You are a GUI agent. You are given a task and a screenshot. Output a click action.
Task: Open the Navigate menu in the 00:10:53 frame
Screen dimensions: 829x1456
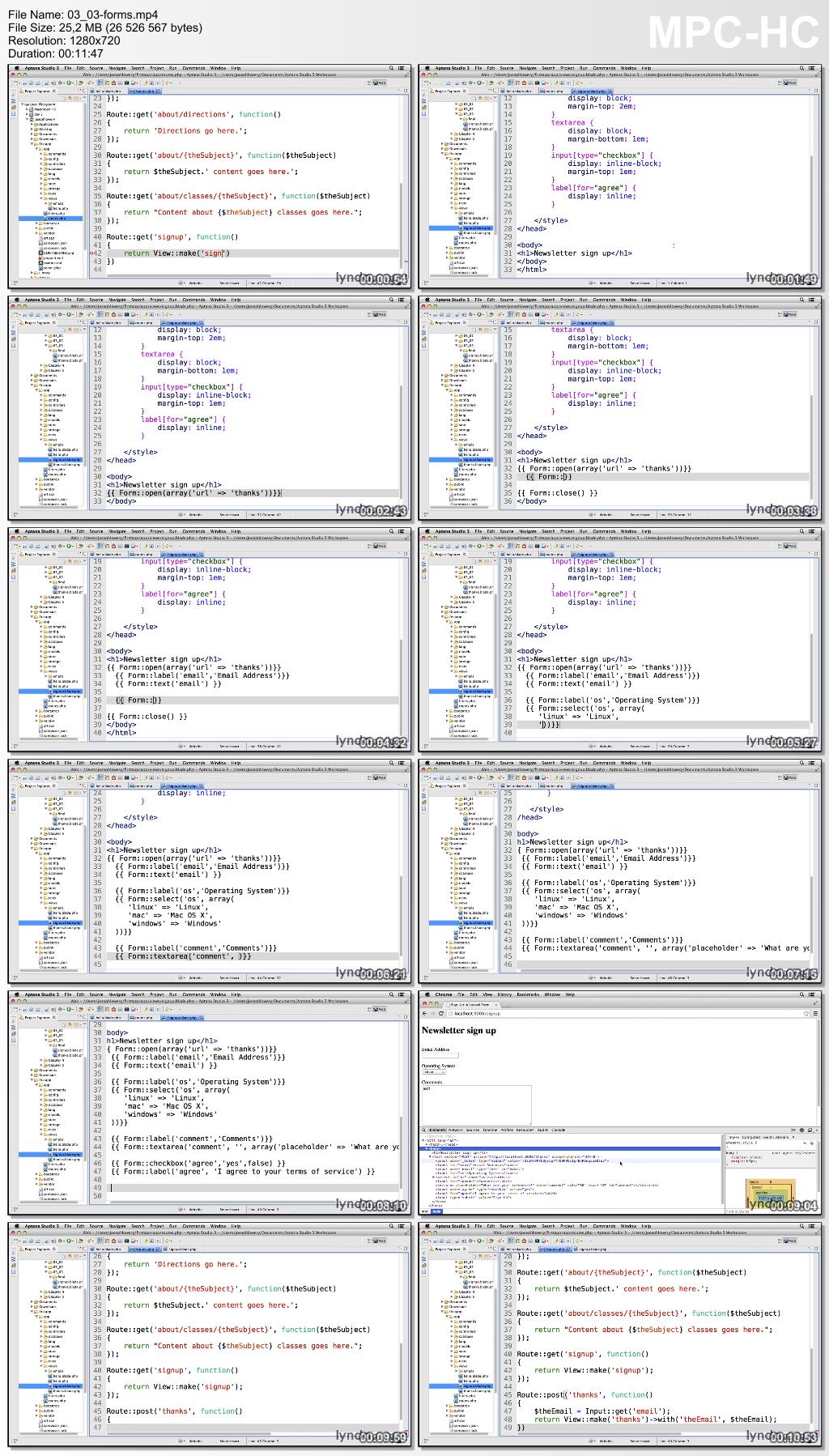click(528, 1226)
